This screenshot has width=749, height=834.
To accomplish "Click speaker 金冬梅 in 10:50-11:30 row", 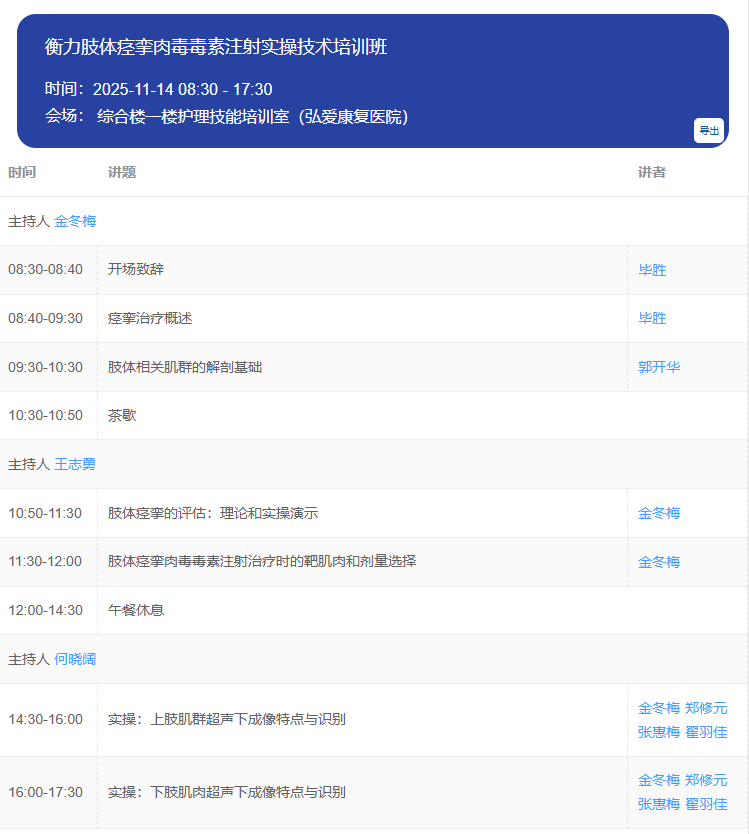I will click(x=659, y=513).
